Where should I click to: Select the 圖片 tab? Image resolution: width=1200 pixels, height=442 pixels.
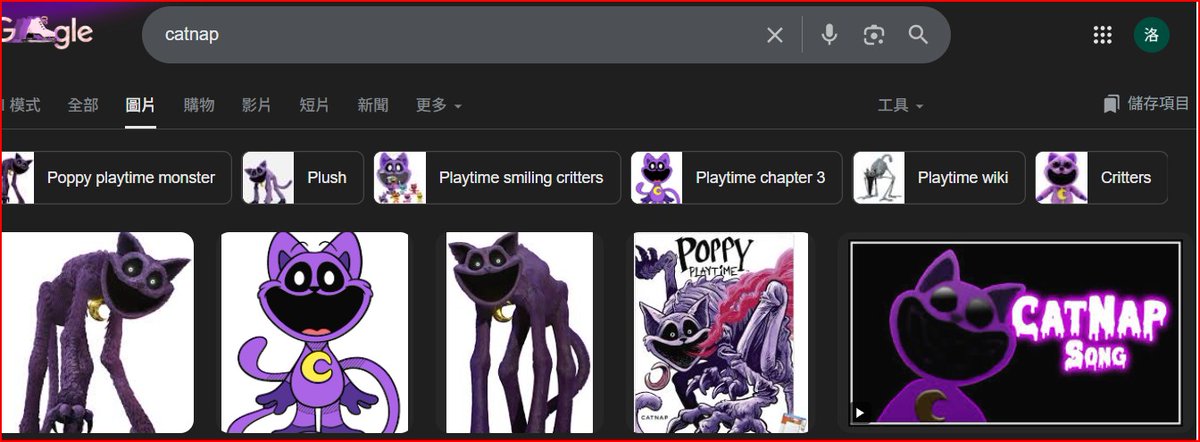(141, 105)
